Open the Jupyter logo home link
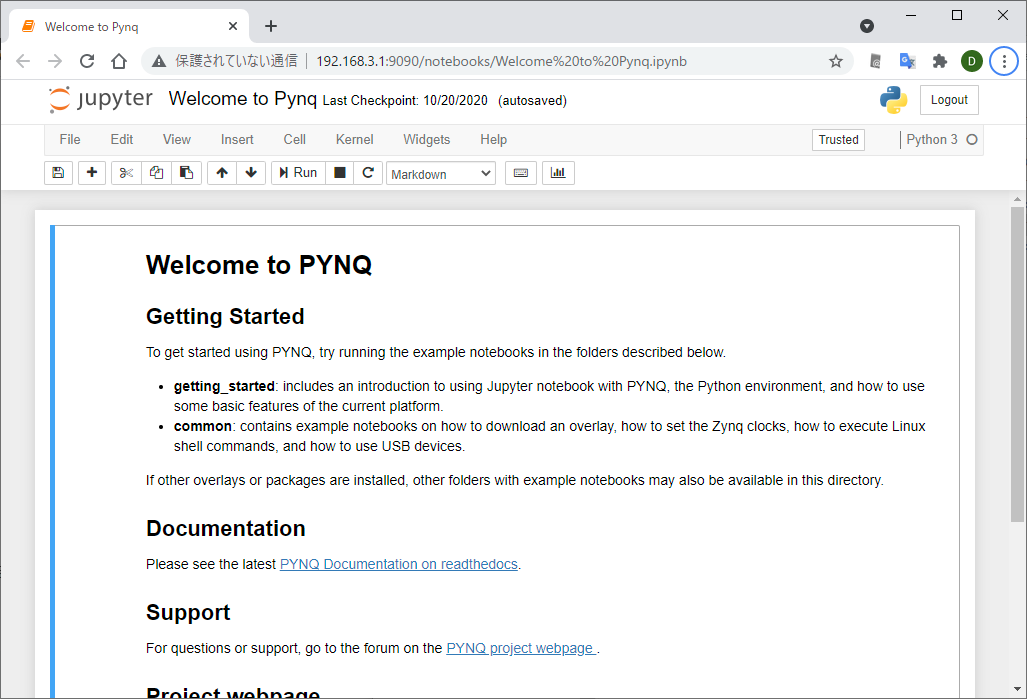The height and width of the screenshot is (699, 1027). [100, 100]
